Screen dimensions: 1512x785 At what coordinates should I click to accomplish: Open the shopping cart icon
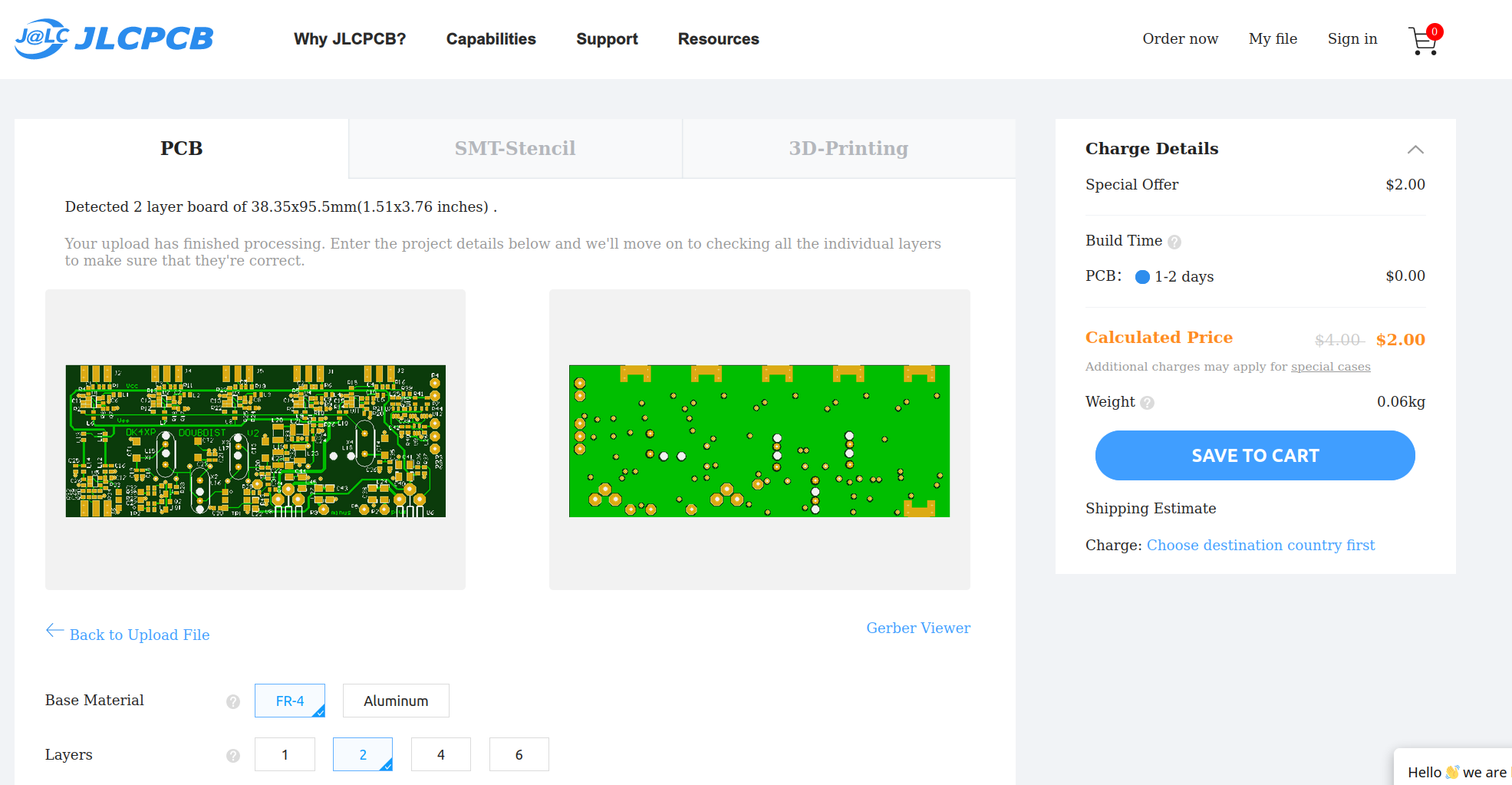pos(1424,40)
